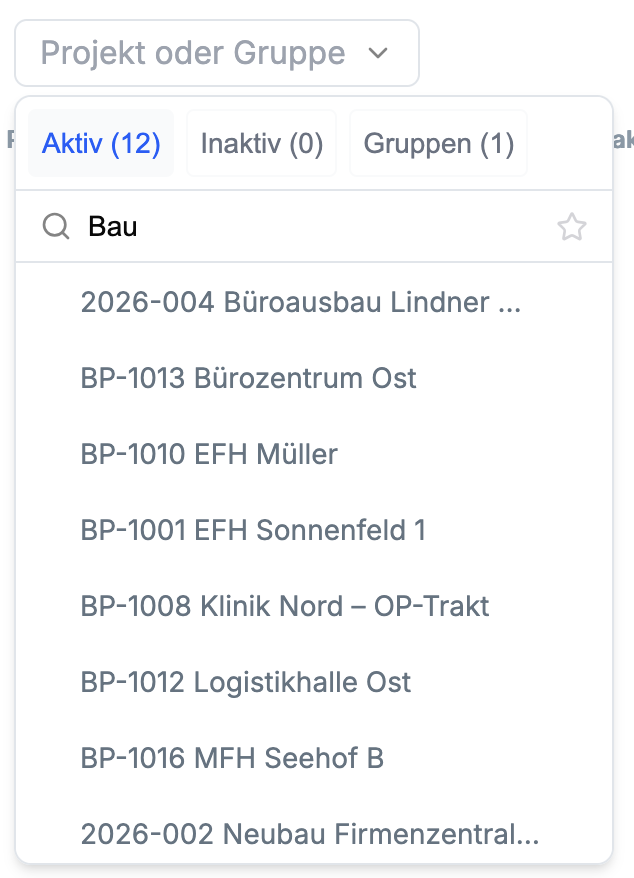The width and height of the screenshot is (634, 878).
Task: Open the Inaktiv (0) tab
Action: [x=262, y=144]
